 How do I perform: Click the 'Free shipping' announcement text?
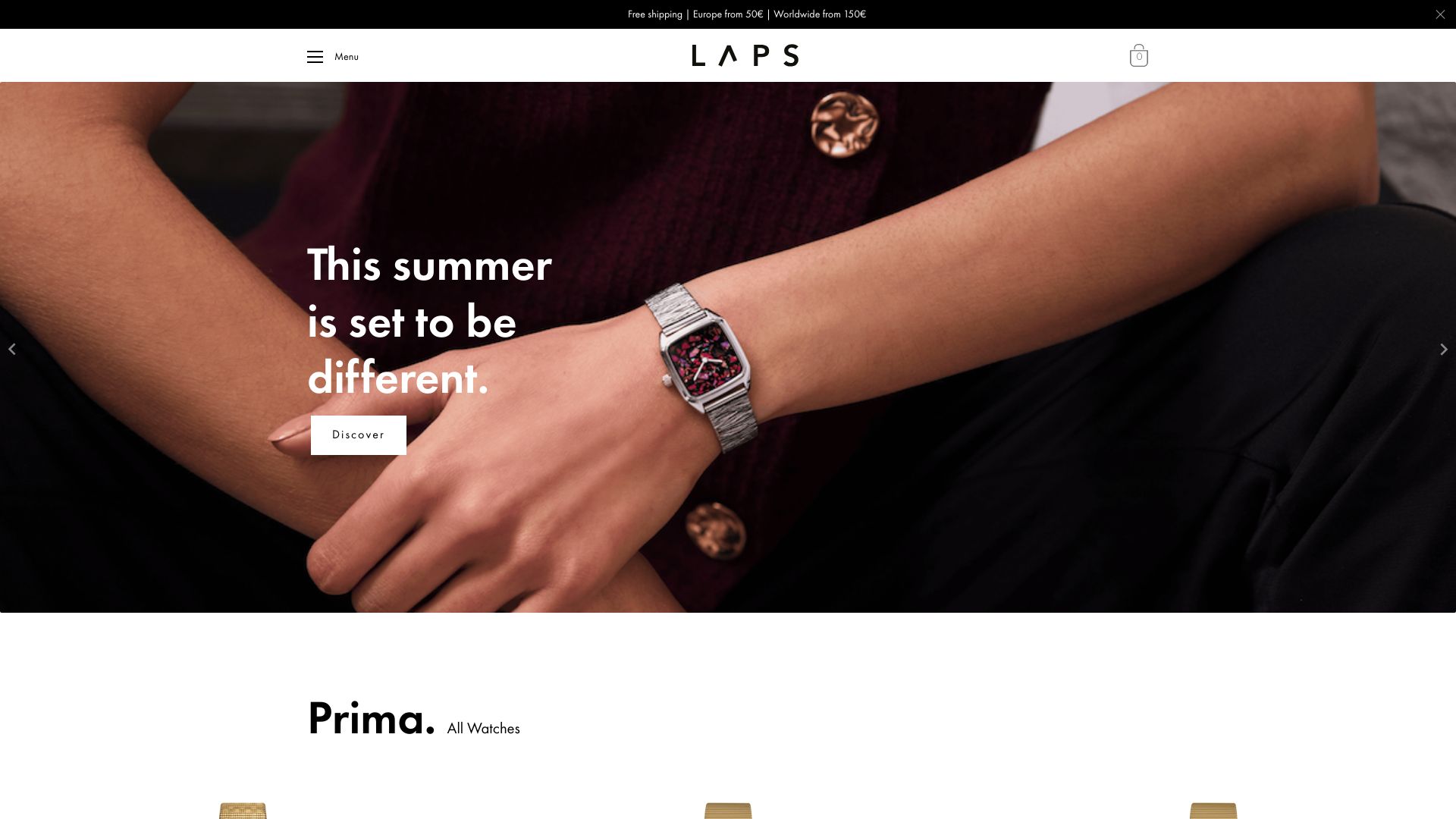pyautogui.click(x=655, y=14)
